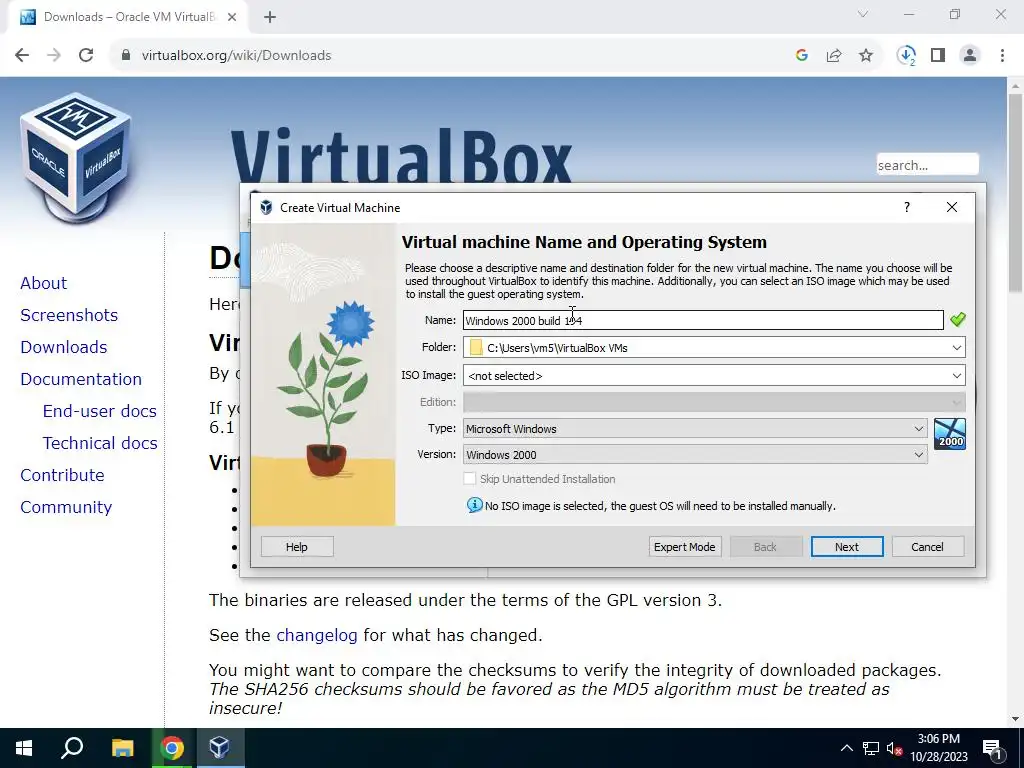
Task: Open the Chrome profile avatar
Action: click(x=970, y=56)
